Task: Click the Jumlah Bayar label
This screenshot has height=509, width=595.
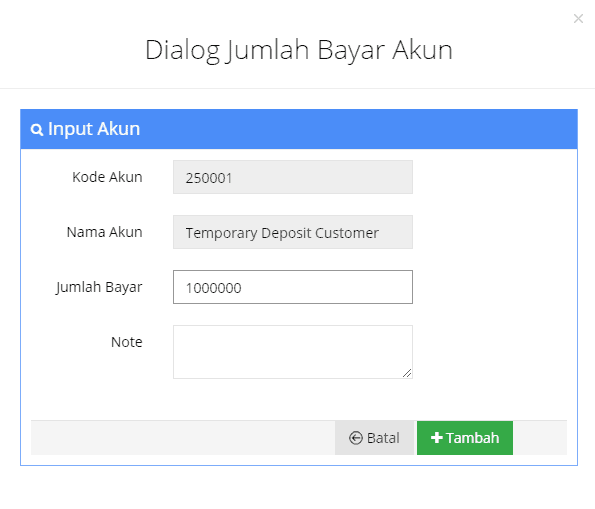Action: pos(99,287)
